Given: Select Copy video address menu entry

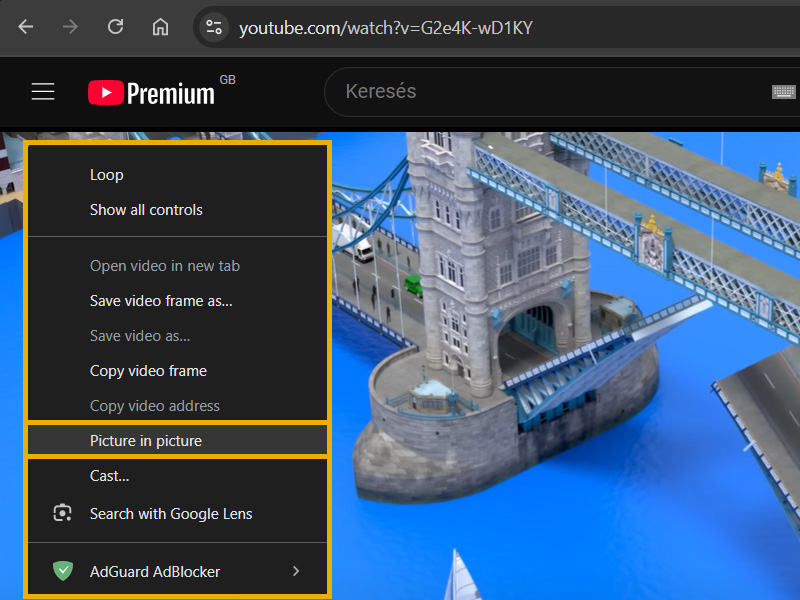Looking at the screenshot, I should coord(155,406).
